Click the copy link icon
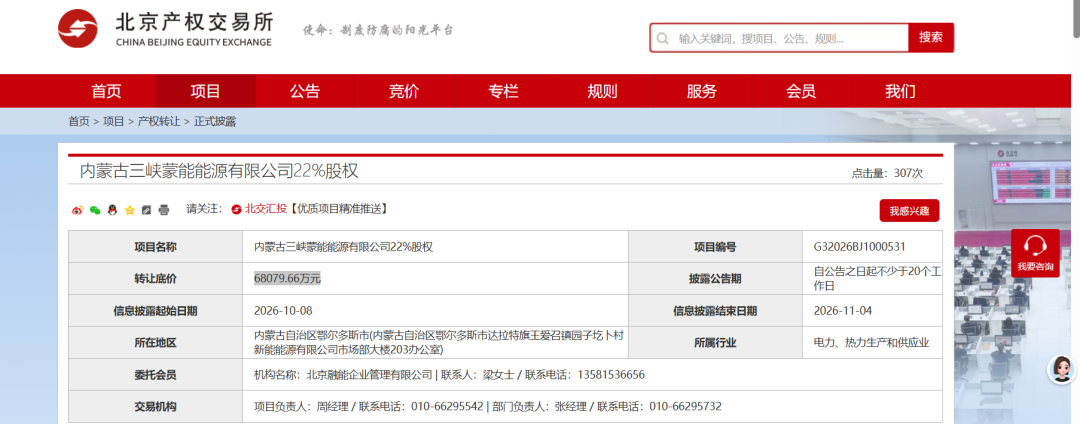 point(147,211)
